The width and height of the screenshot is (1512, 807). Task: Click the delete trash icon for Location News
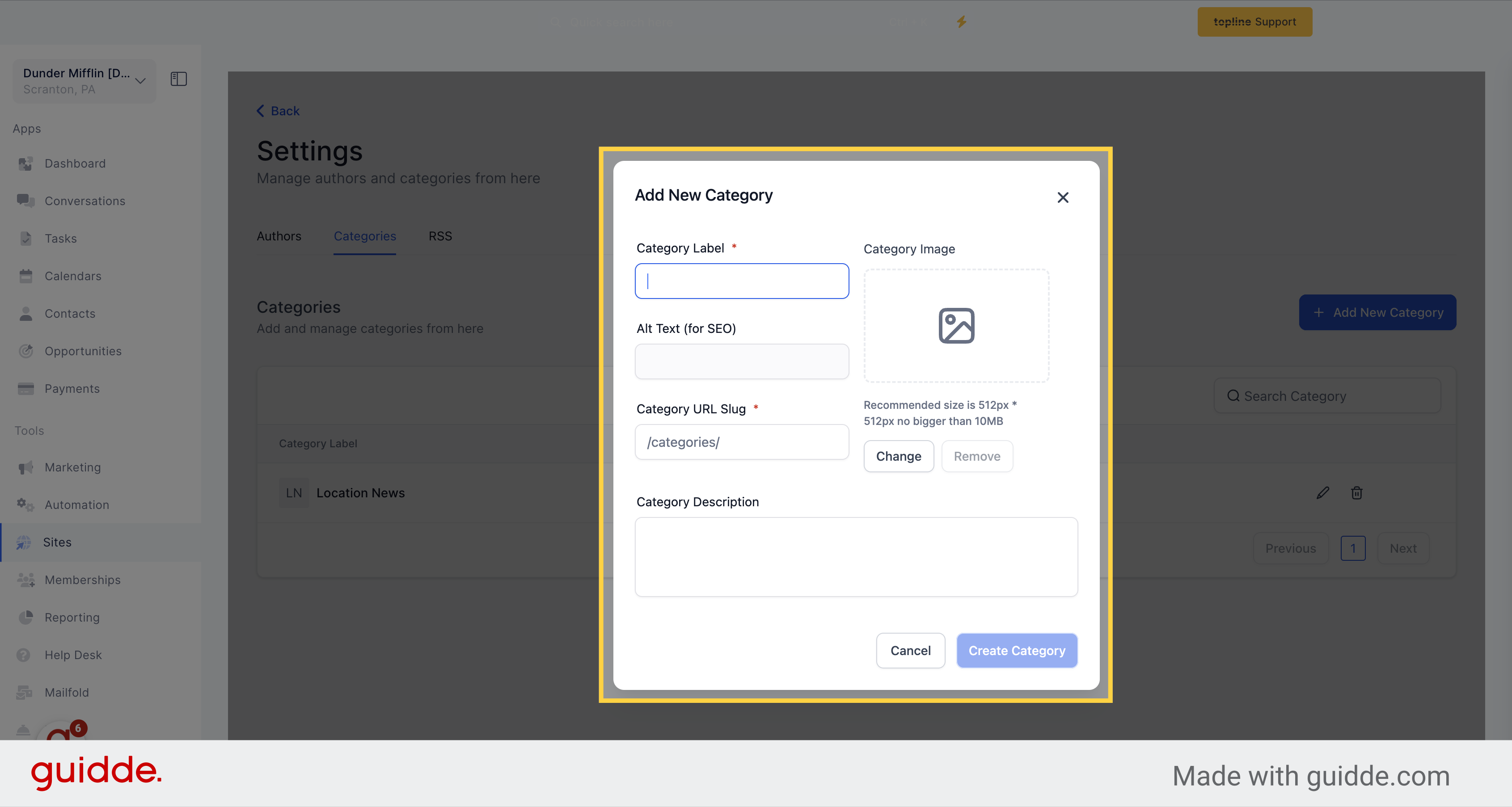tap(1357, 493)
